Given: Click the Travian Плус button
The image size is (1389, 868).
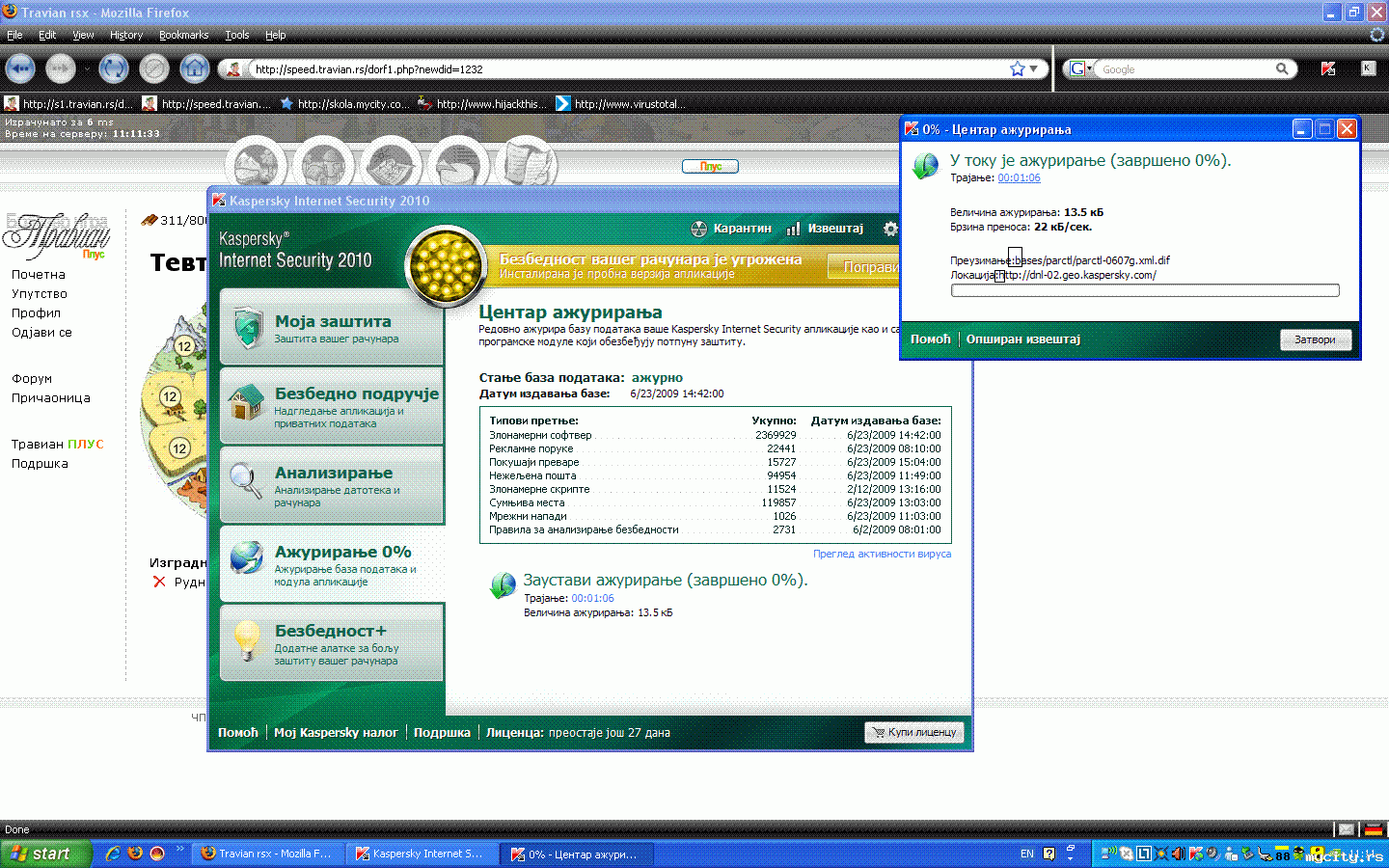Looking at the screenshot, I should [x=711, y=166].
